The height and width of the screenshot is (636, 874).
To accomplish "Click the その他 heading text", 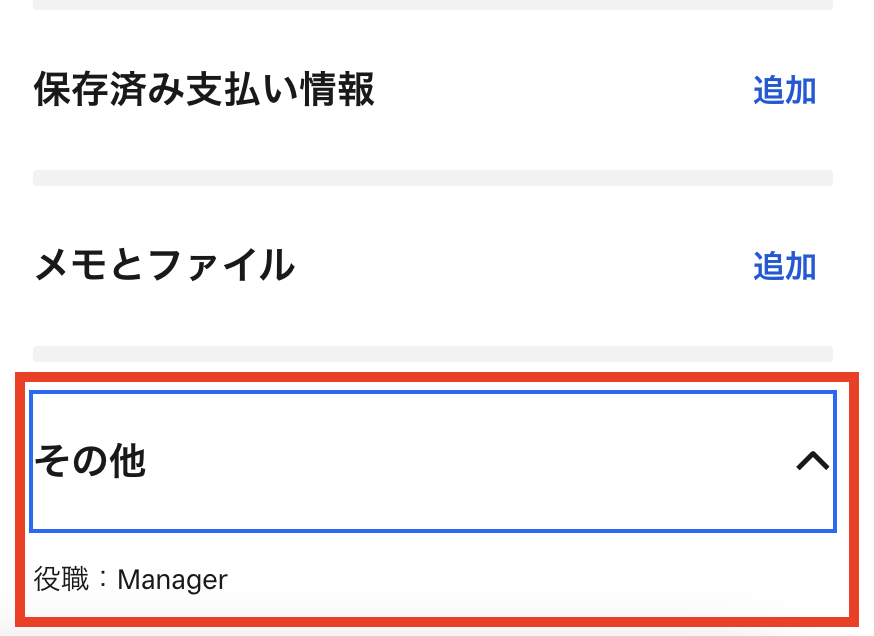I will tap(90, 461).
